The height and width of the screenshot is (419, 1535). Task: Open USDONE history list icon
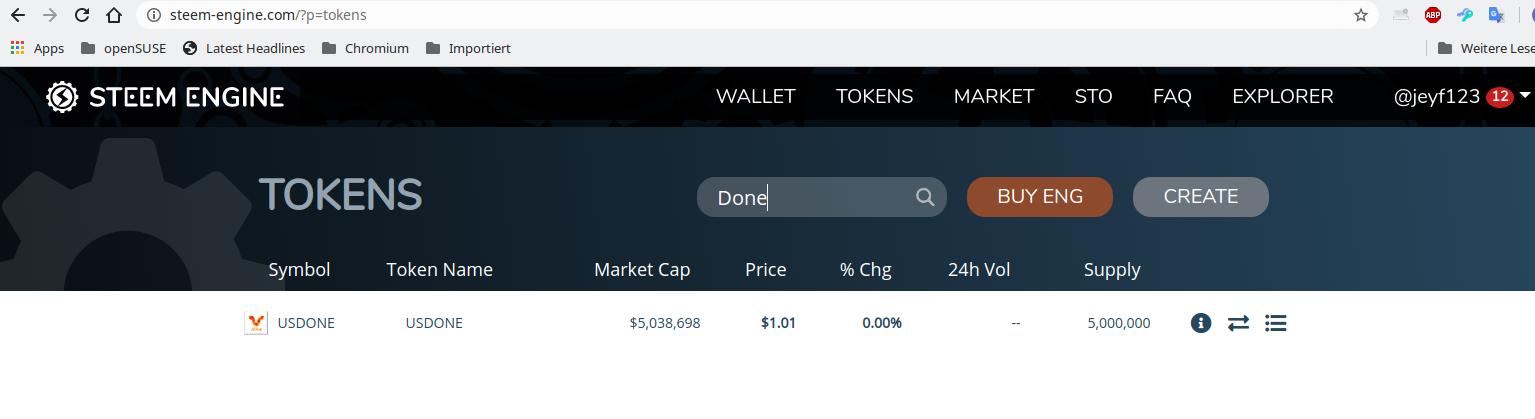[1275, 323]
